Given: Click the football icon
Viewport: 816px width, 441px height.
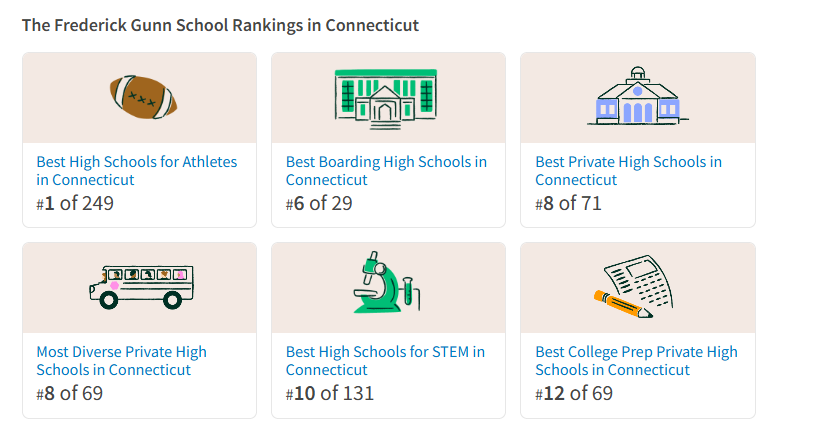Looking at the screenshot, I should coord(143,97).
